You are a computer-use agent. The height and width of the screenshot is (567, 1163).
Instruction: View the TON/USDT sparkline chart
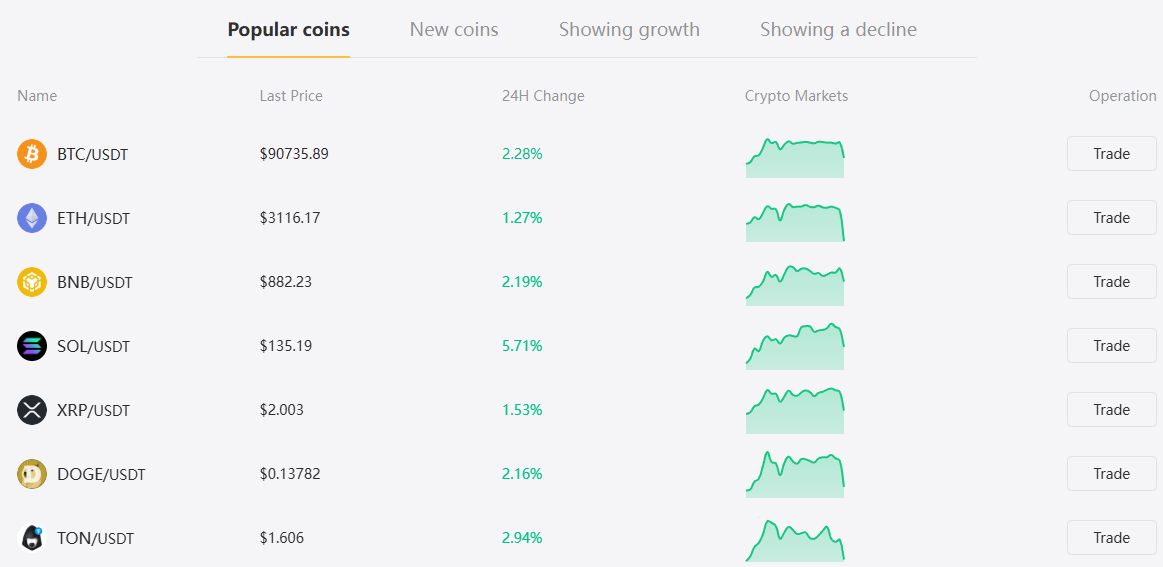click(795, 541)
